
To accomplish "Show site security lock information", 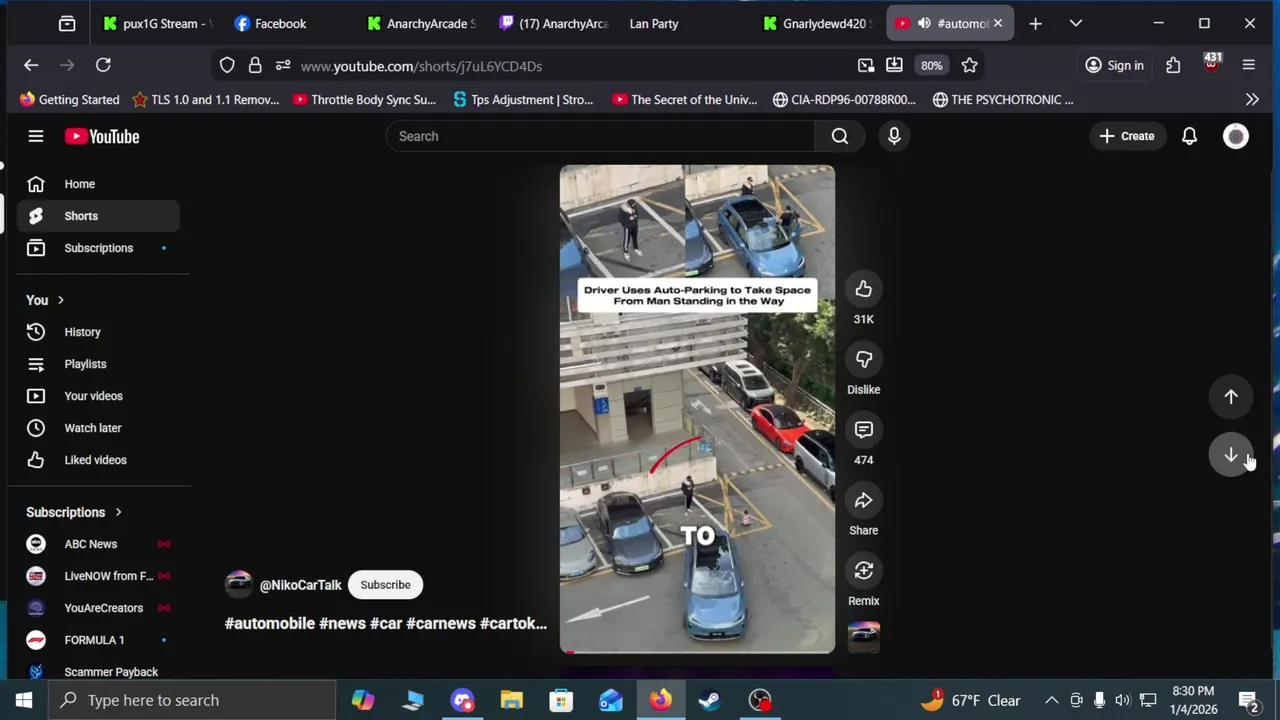I will (255, 65).
